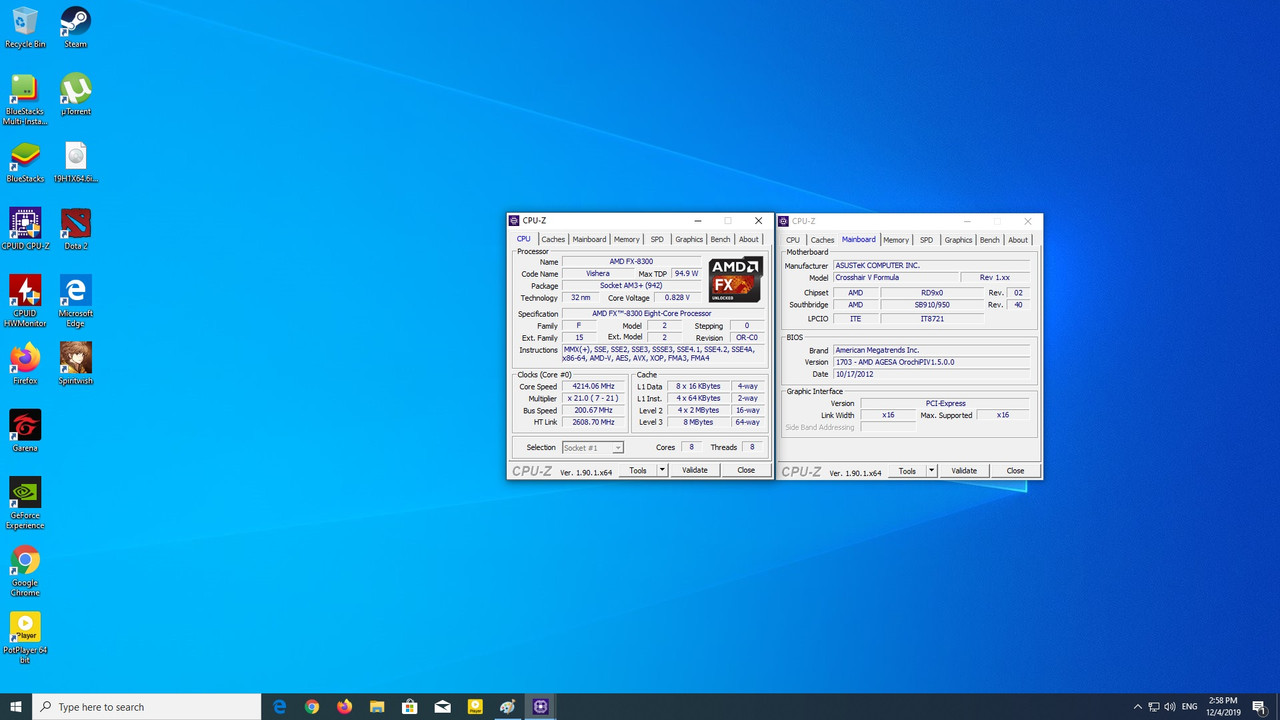
Task: Open the Bench tab in CPU-Z
Action: click(720, 239)
